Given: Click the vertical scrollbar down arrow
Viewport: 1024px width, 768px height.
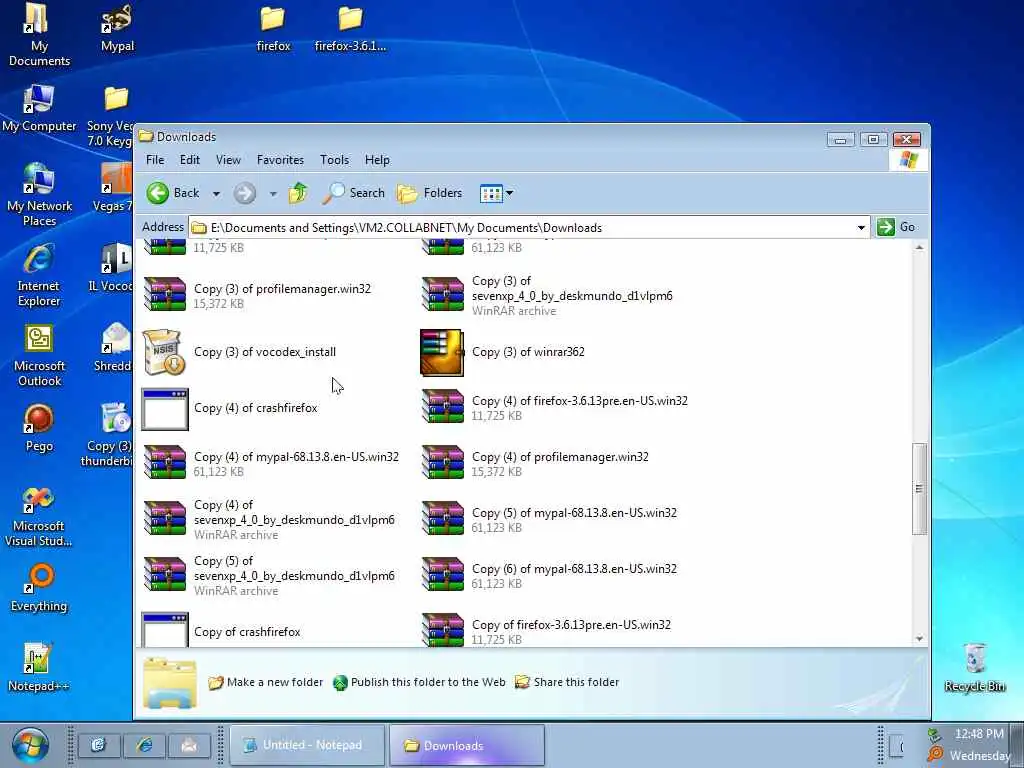Looking at the screenshot, I should point(919,639).
